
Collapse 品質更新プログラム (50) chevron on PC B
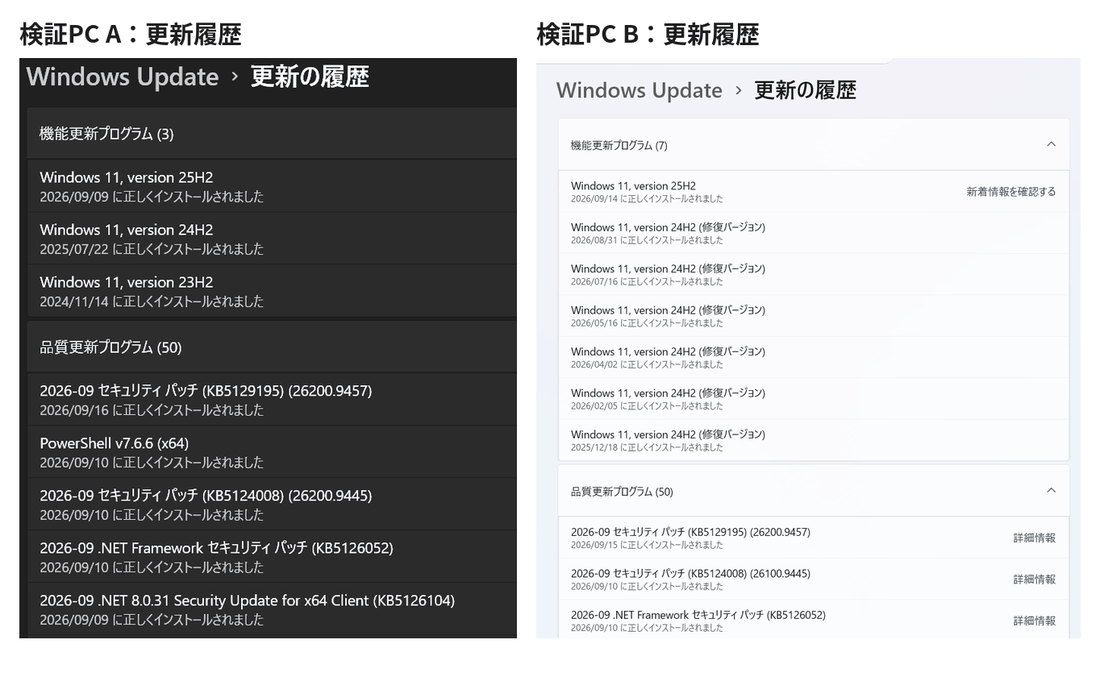(x=1051, y=490)
